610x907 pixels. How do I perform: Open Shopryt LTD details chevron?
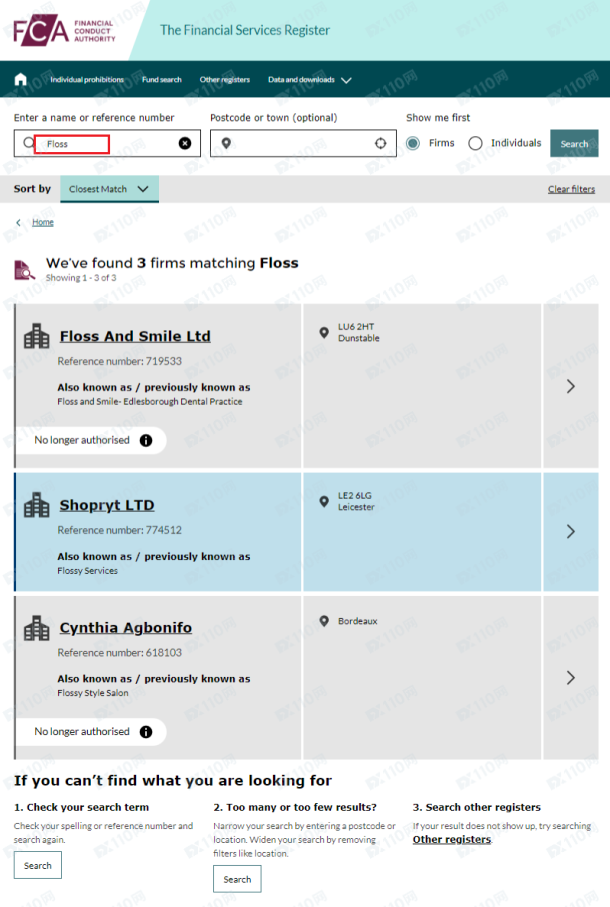tap(571, 532)
